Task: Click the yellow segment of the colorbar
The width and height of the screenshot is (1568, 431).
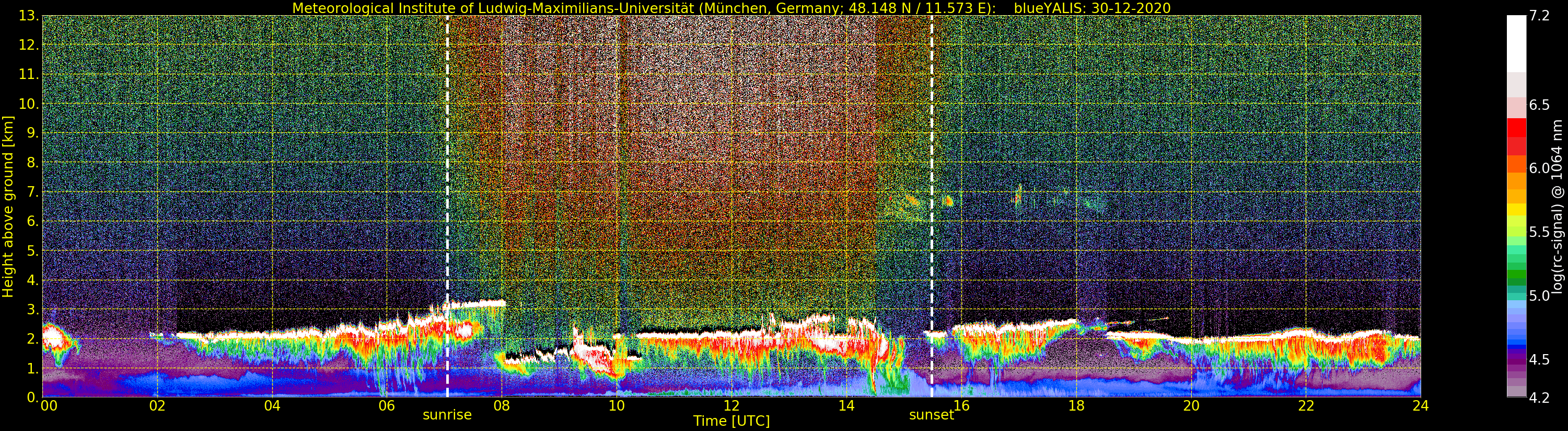Action: (x=1516, y=209)
